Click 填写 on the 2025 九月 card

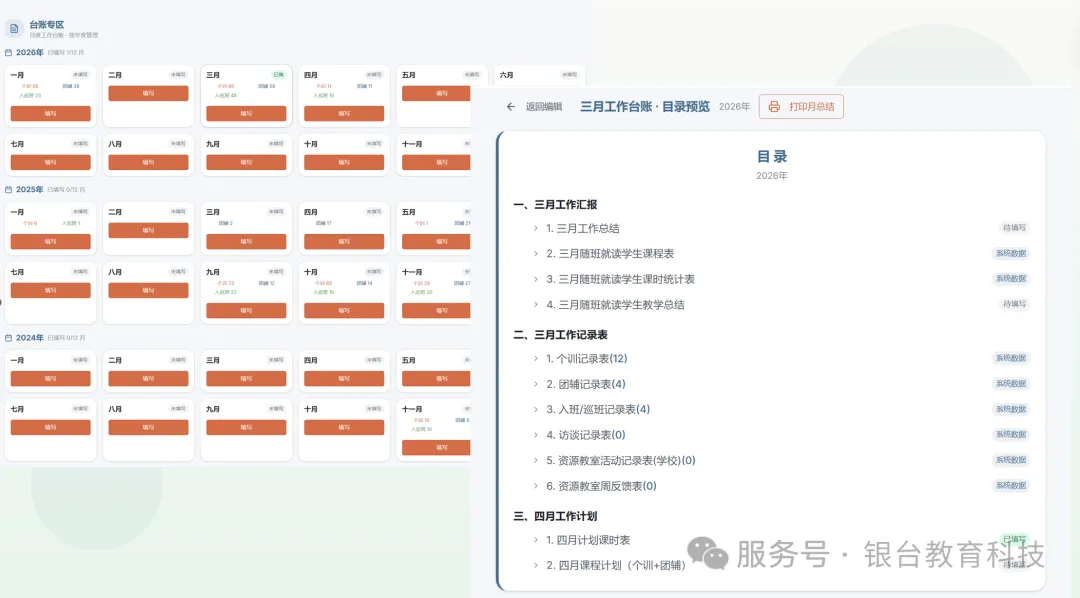click(246, 310)
